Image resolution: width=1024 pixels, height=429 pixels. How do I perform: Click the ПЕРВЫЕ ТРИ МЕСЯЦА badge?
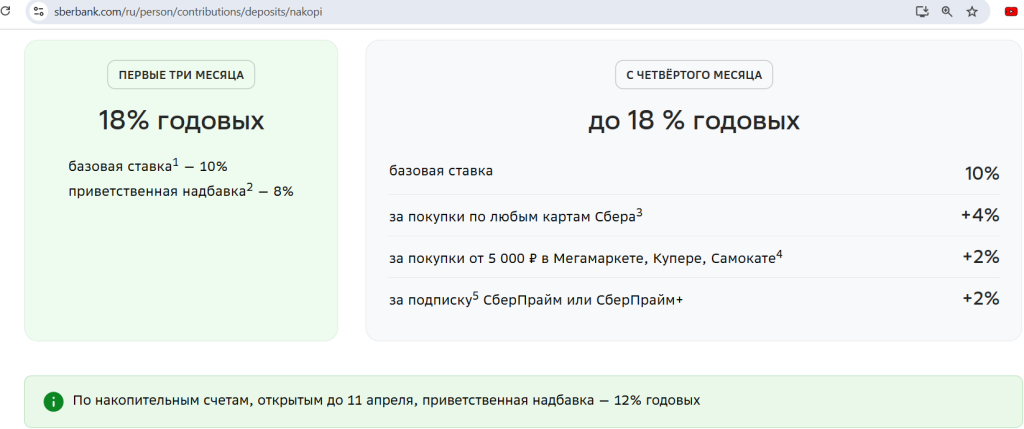181,75
